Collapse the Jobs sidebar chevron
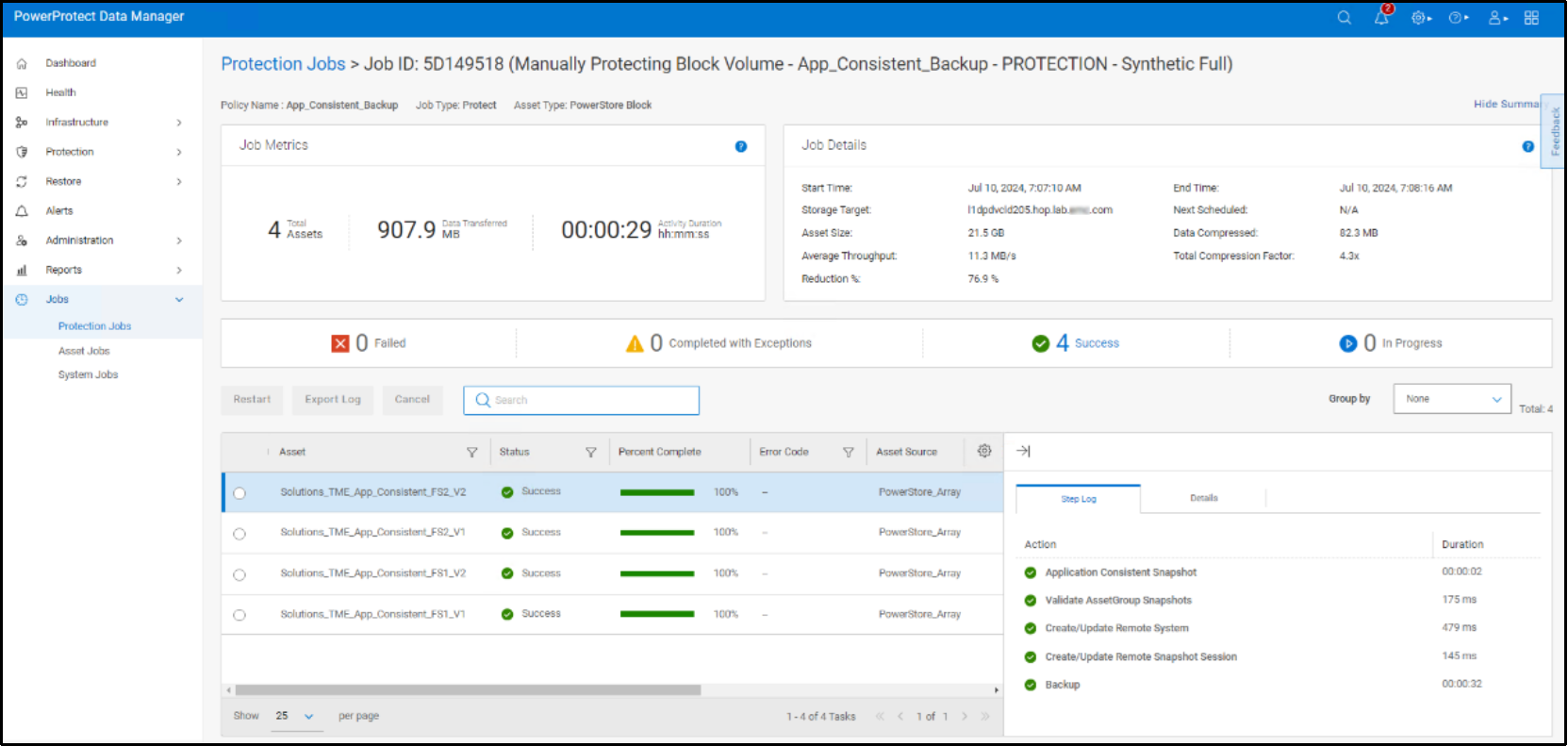Viewport: 1568px width, 746px height. [x=179, y=300]
